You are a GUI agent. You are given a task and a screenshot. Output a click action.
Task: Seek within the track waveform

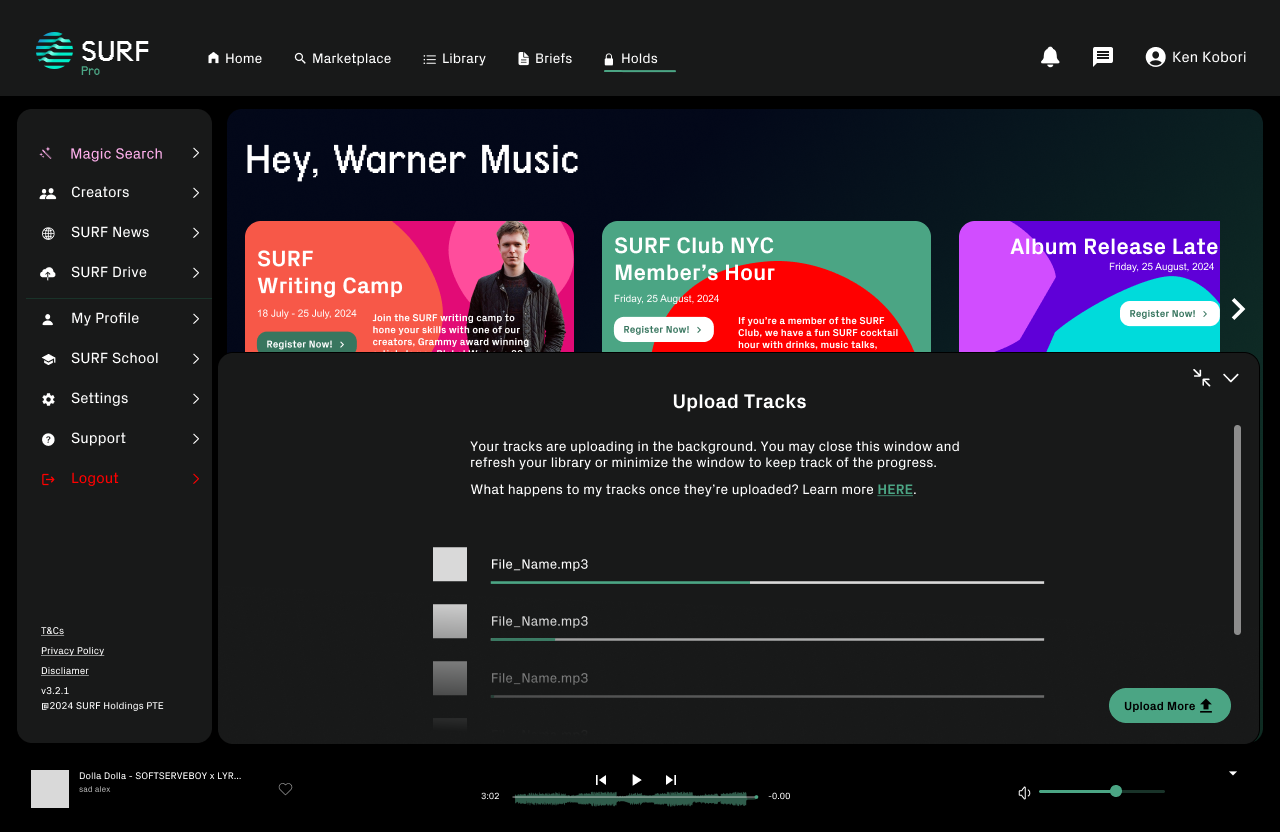[635, 797]
